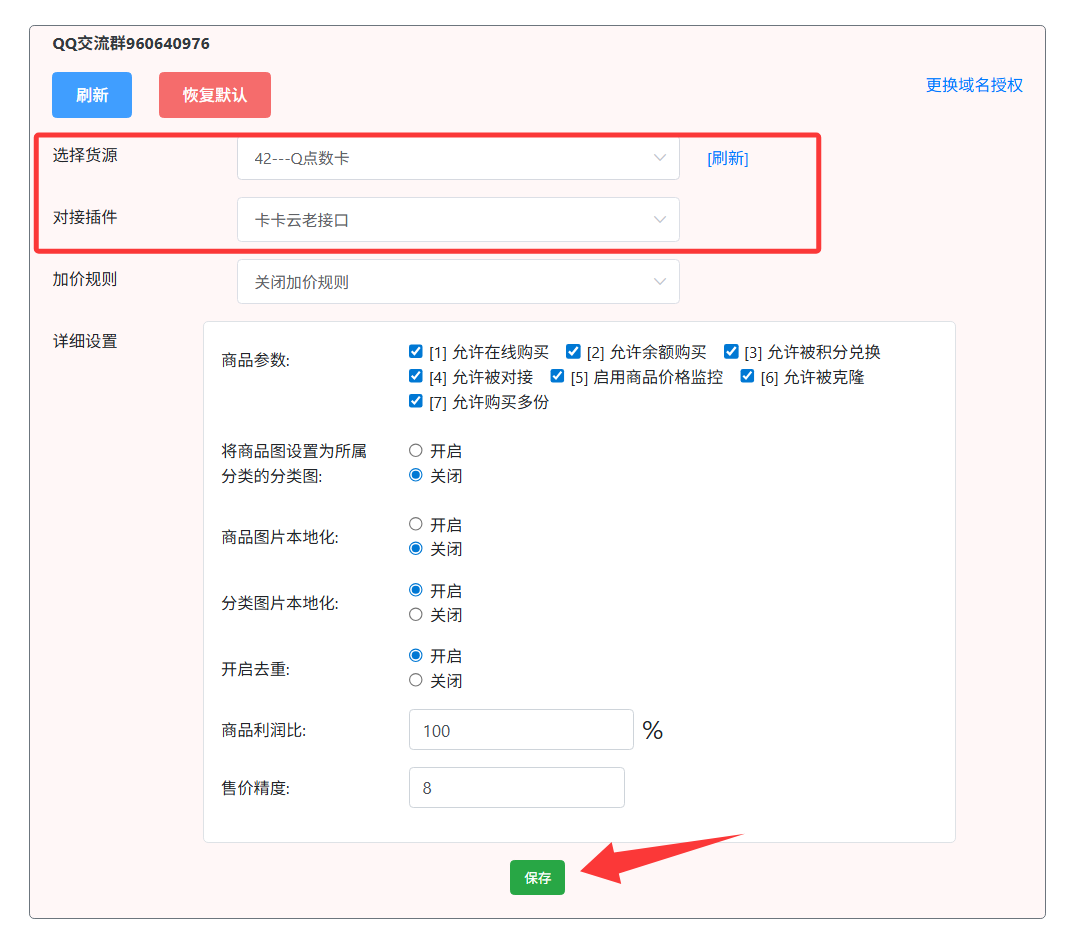Select 开启 for 商品图片本地化
The image size is (1088, 930).
click(416, 524)
